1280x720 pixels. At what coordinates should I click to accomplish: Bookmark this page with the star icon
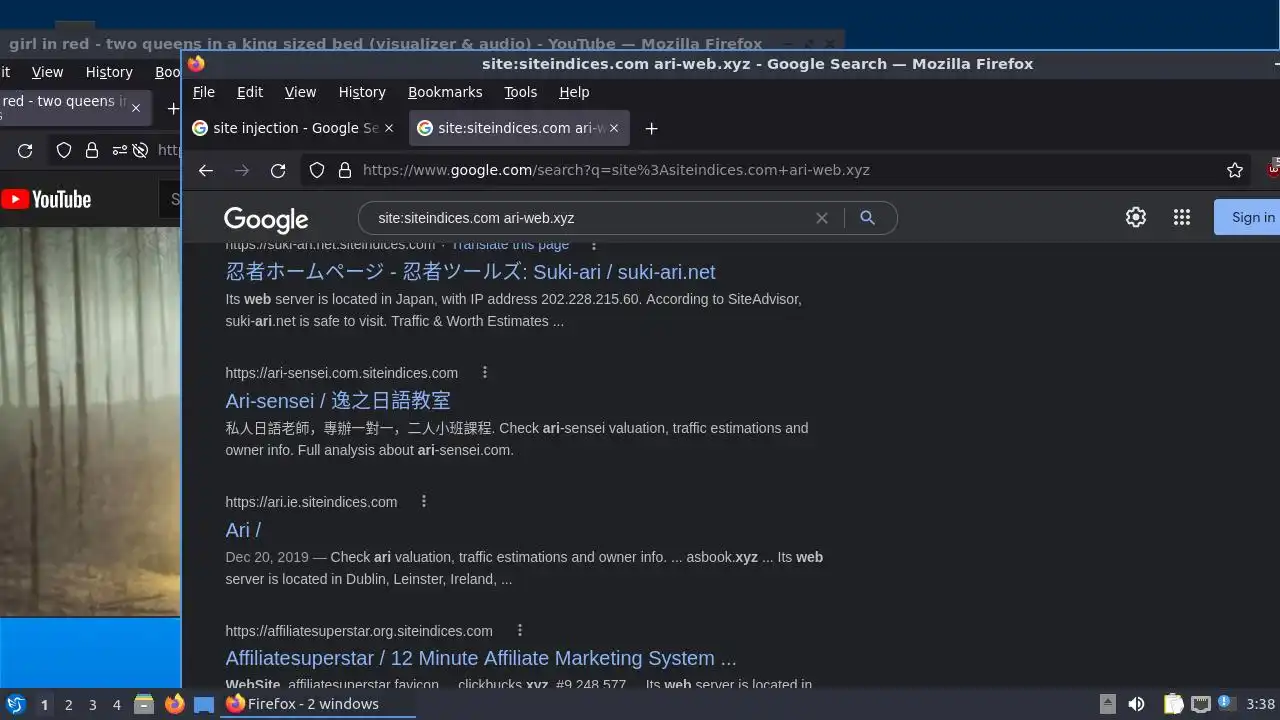point(1235,170)
